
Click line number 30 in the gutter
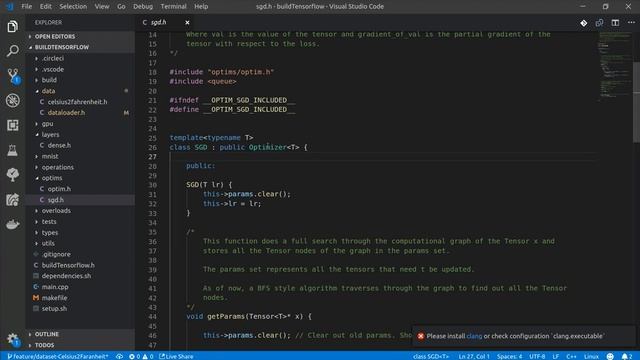point(152,185)
